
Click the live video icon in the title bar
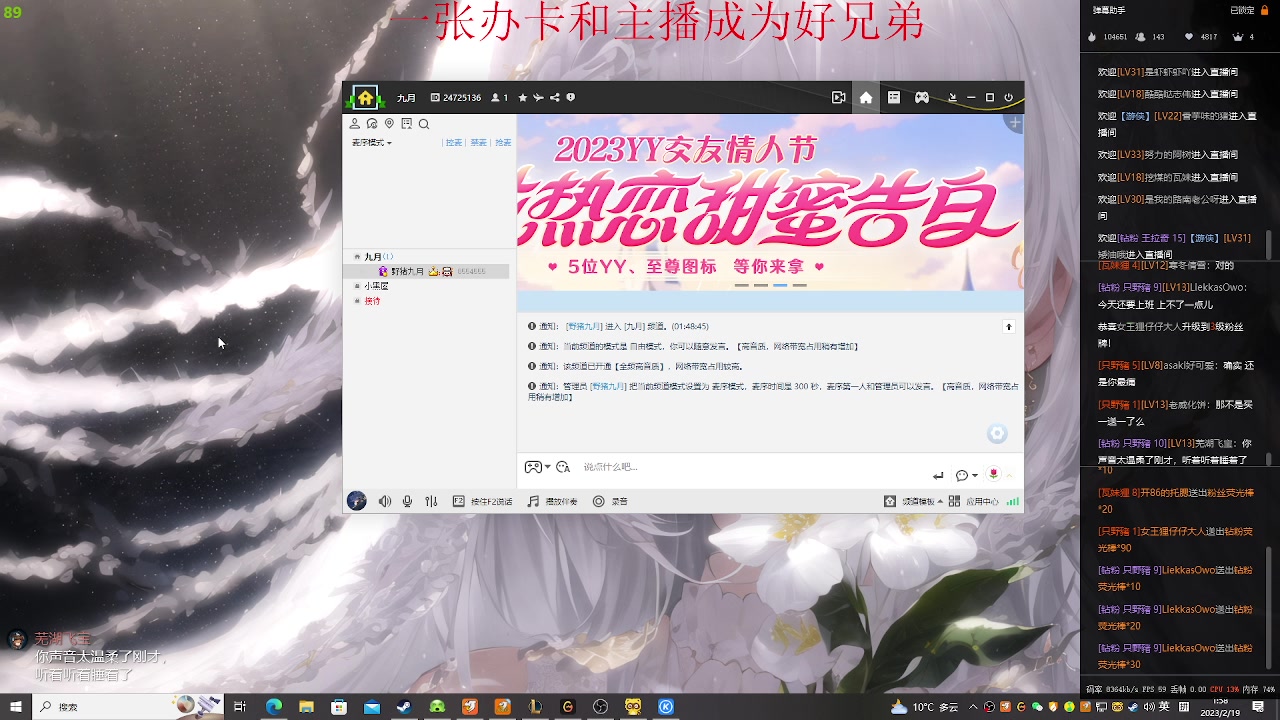pos(838,97)
